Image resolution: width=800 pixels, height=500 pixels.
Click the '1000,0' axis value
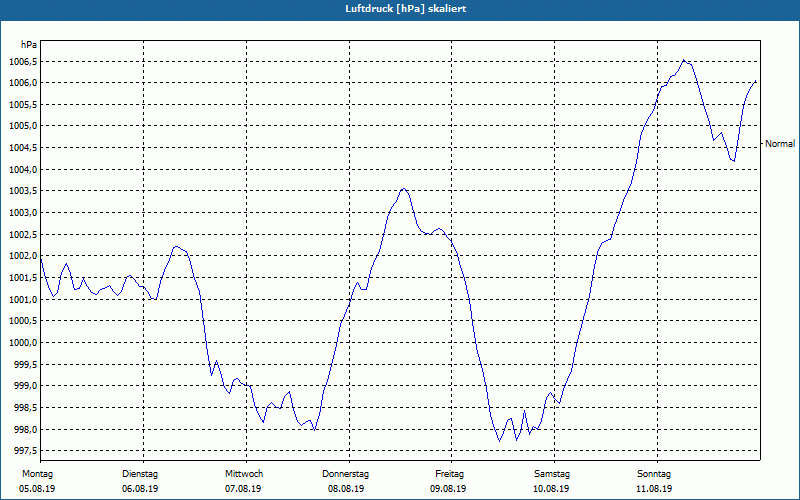23,343
